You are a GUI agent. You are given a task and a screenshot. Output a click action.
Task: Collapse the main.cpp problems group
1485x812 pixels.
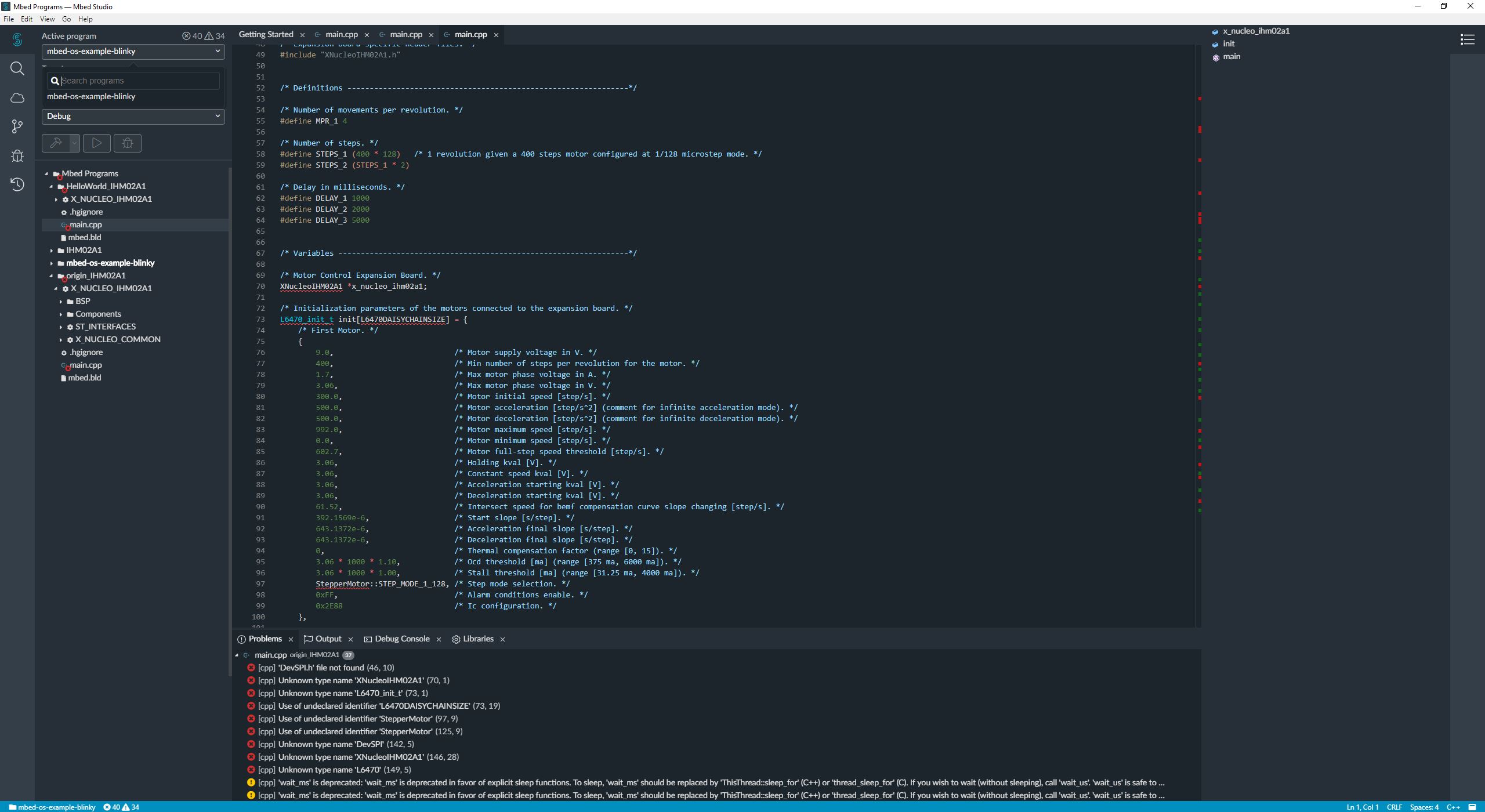(x=237, y=655)
